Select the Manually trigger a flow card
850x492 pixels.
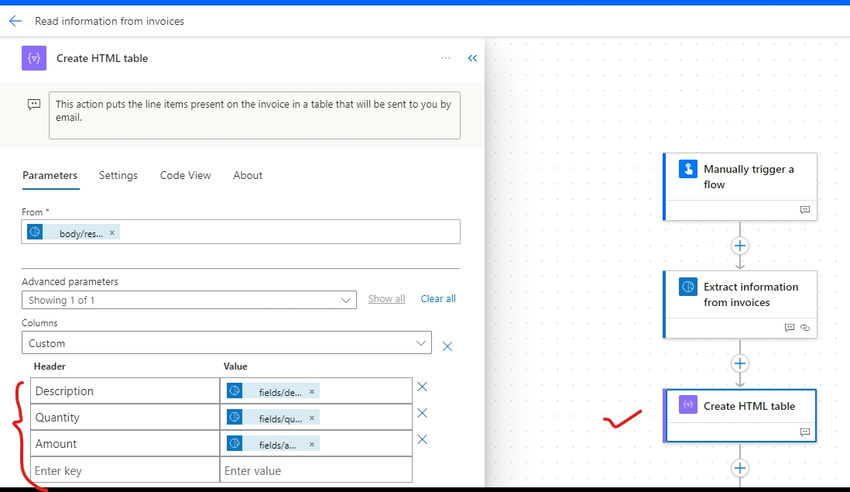pos(740,186)
